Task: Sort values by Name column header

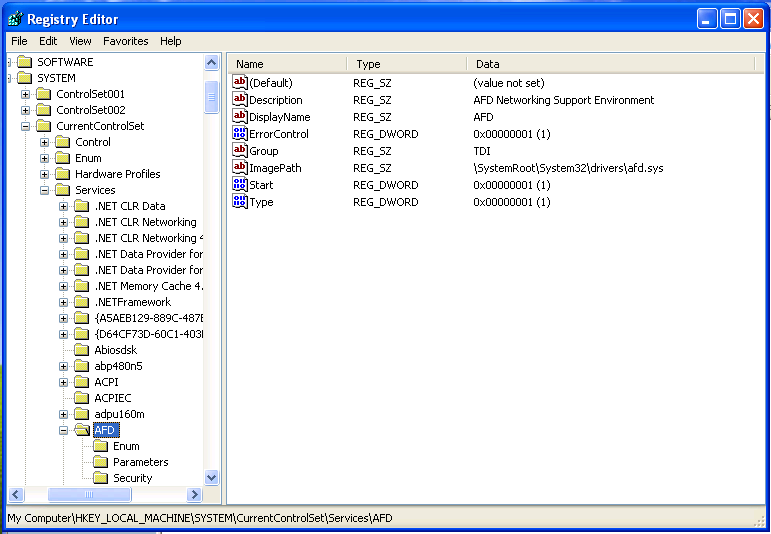Action: pyautogui.click(x=288, y=64)
